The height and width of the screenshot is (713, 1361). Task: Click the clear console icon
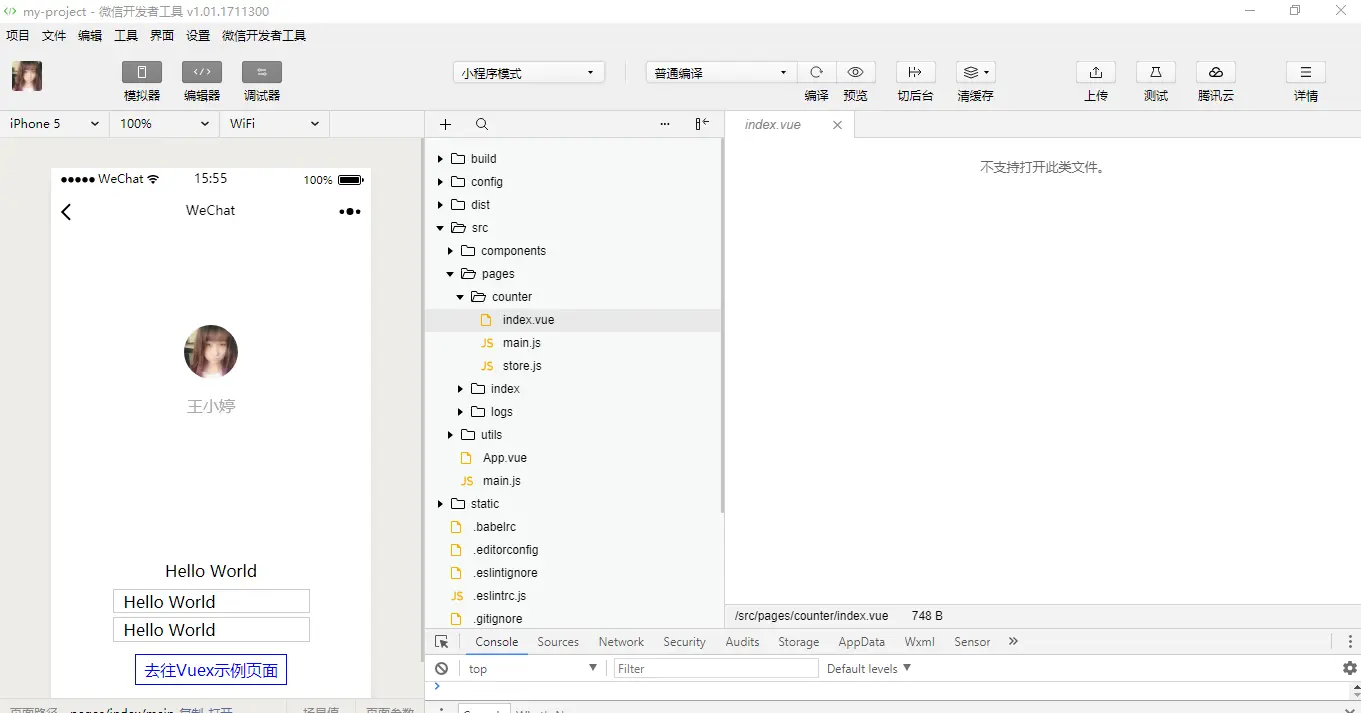coord(442,668)
